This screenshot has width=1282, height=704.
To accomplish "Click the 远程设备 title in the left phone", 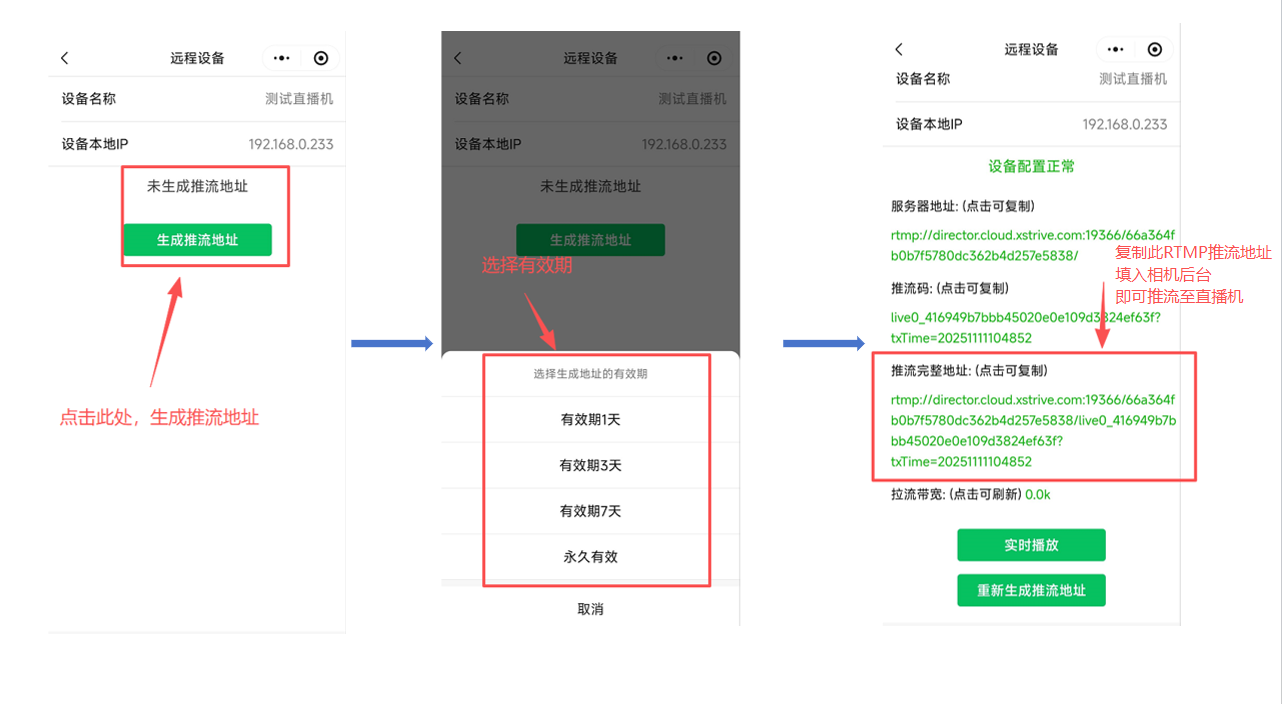I will (x=197, y=58).
